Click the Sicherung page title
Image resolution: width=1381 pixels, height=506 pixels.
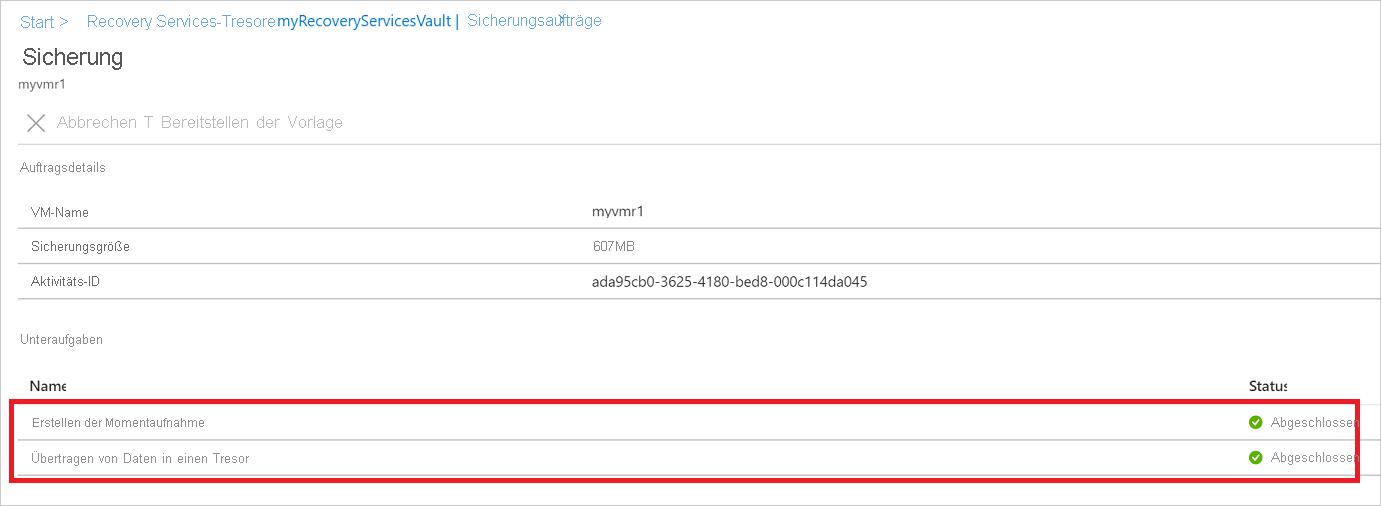pos(72,57)
